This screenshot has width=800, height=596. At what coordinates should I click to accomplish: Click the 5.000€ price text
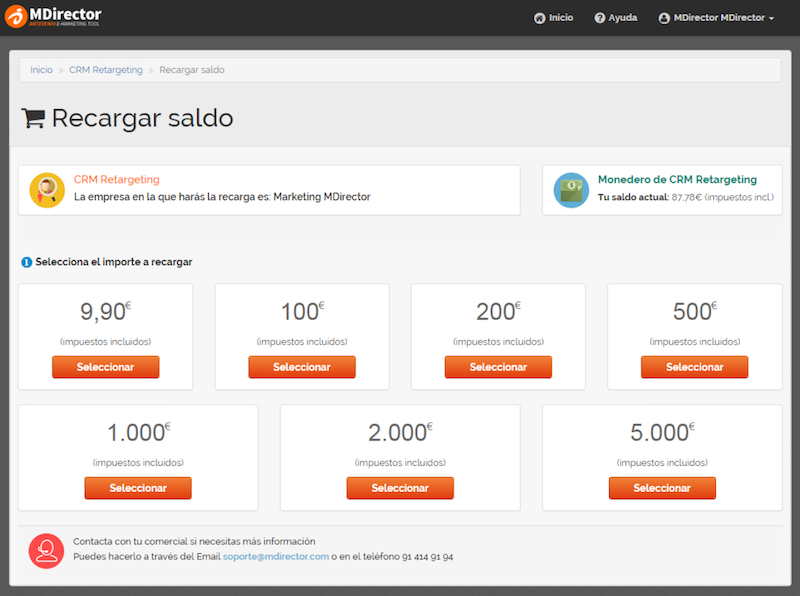coord(662,432)
